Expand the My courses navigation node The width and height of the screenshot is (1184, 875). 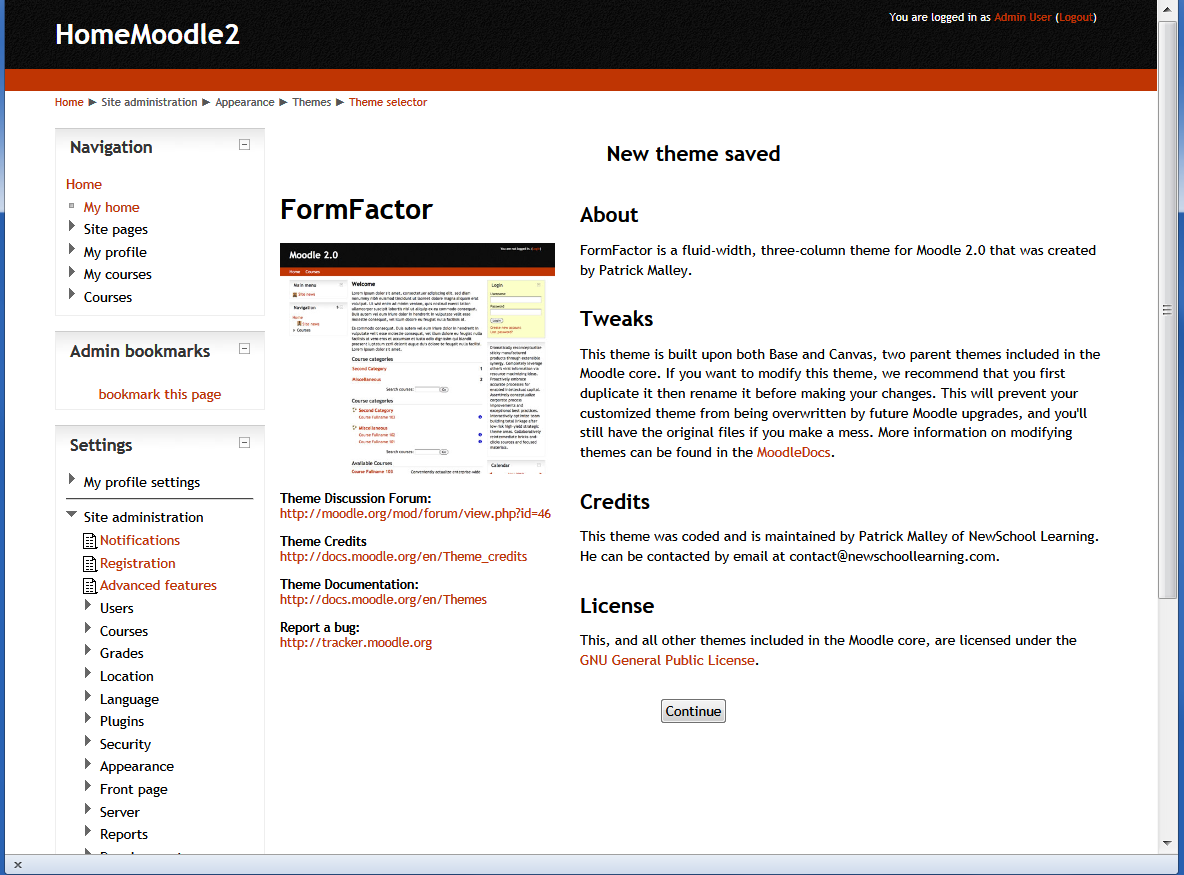pos(72,273)
